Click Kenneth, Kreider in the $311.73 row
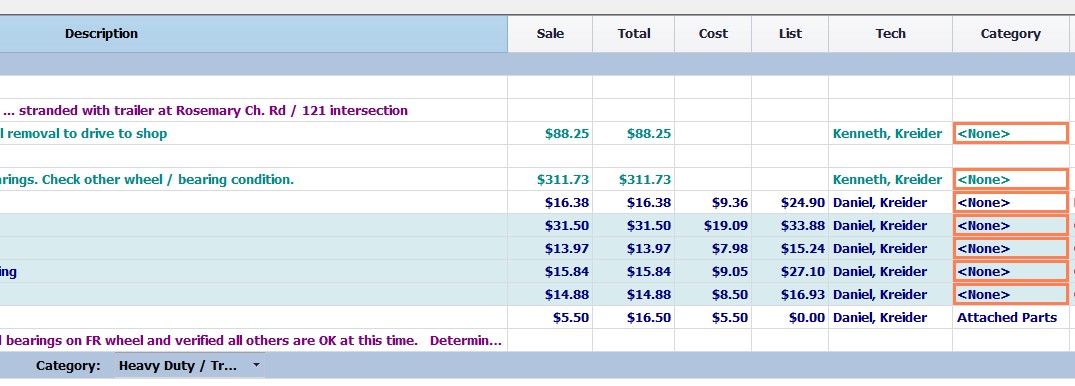The width and height of the screenshot is (1075, 386). point(890,180)
